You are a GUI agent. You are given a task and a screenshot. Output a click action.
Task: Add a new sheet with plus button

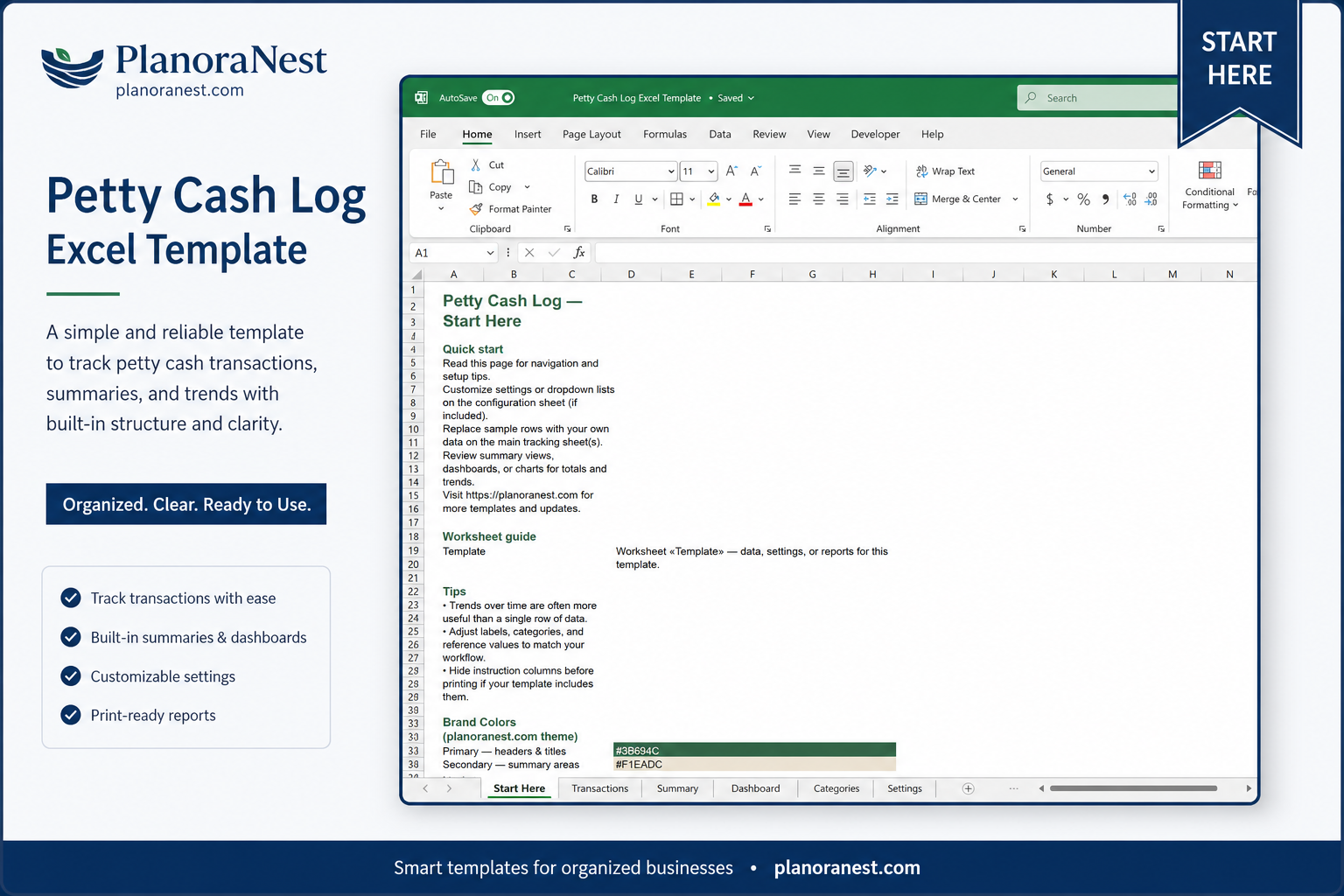[x=968, y=788]
